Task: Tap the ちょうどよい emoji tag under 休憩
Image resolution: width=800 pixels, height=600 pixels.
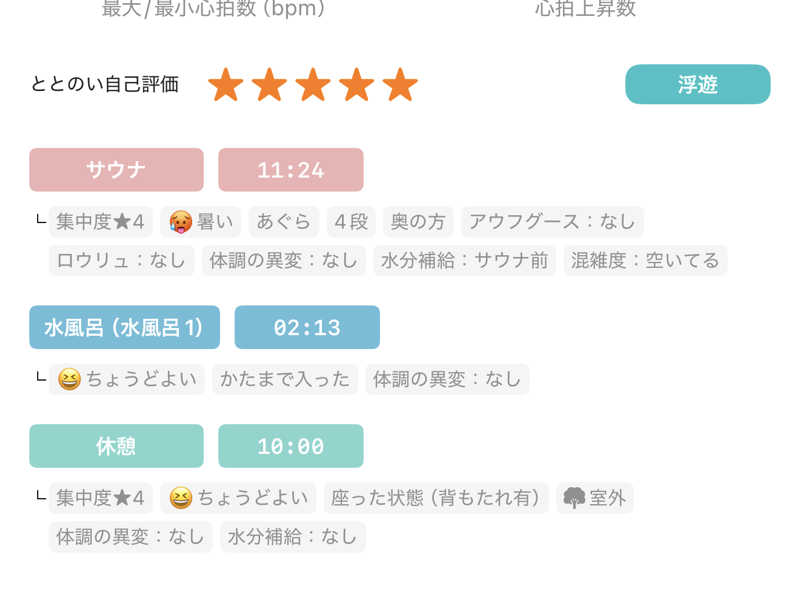Action: [238, 498]
